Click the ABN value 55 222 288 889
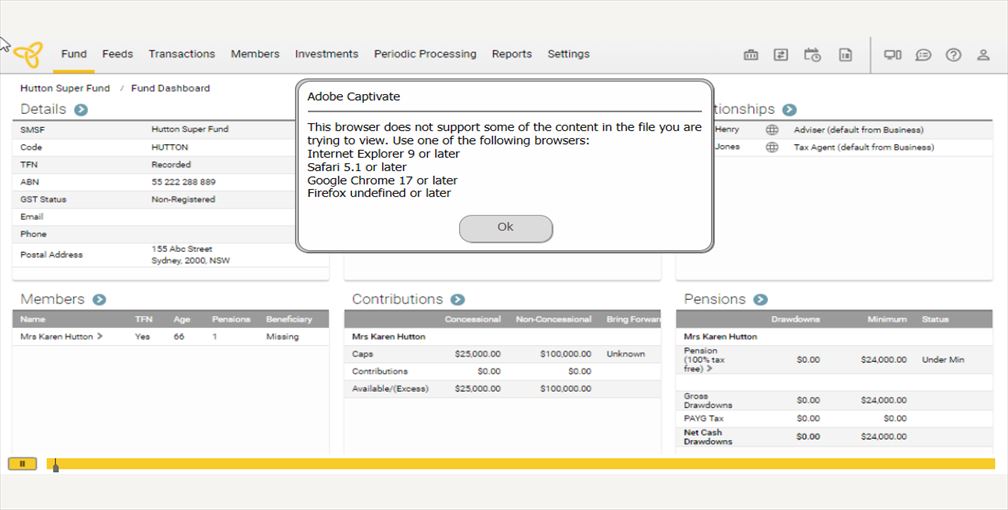 183,182
